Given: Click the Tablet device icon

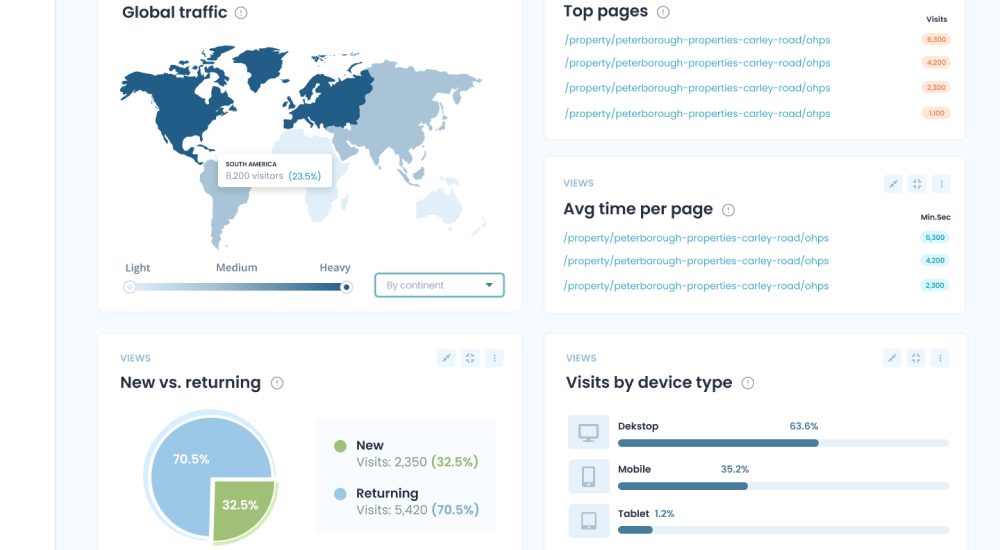Looking at the screenshot, I should (589, 521).
